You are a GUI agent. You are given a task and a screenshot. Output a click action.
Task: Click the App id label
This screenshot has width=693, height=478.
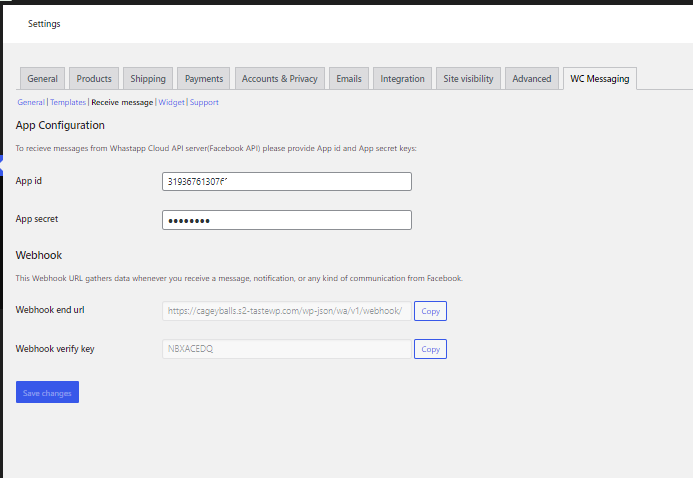click(29, 181)
